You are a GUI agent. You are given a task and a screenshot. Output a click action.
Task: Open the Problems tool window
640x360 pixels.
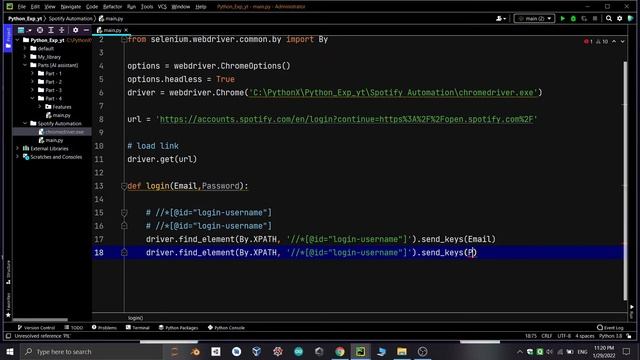click(x=104, y=327)
